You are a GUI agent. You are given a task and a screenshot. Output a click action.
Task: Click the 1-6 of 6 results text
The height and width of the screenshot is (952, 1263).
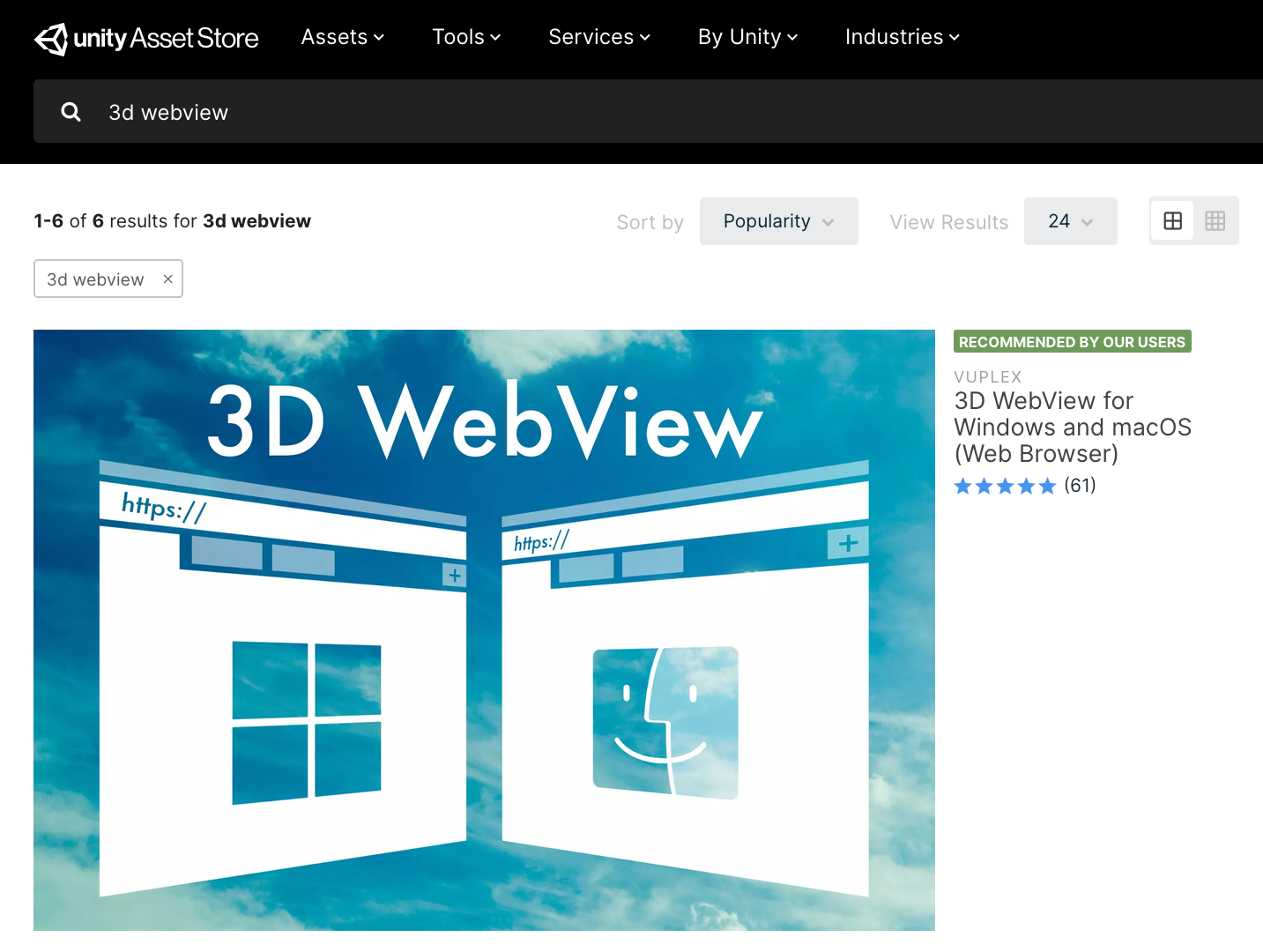point(173,221)
